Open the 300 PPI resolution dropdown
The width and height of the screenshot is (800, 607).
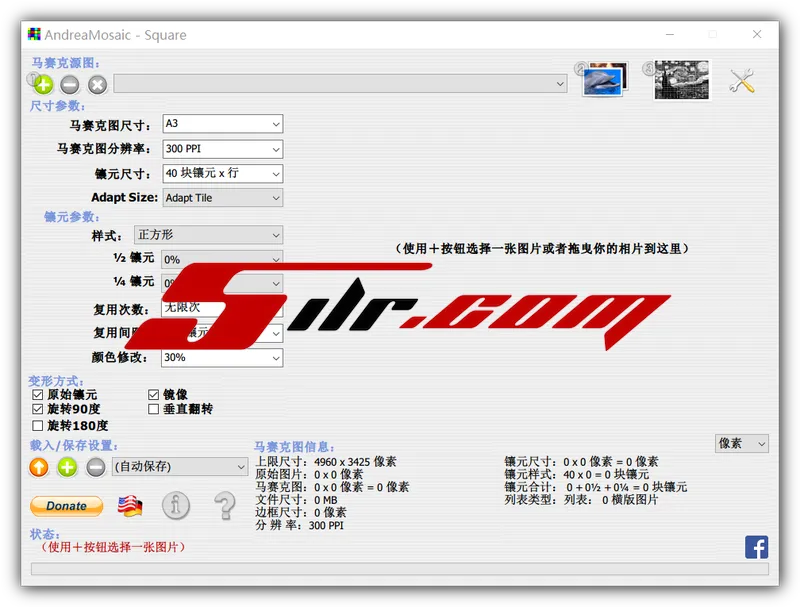point(222,149)
